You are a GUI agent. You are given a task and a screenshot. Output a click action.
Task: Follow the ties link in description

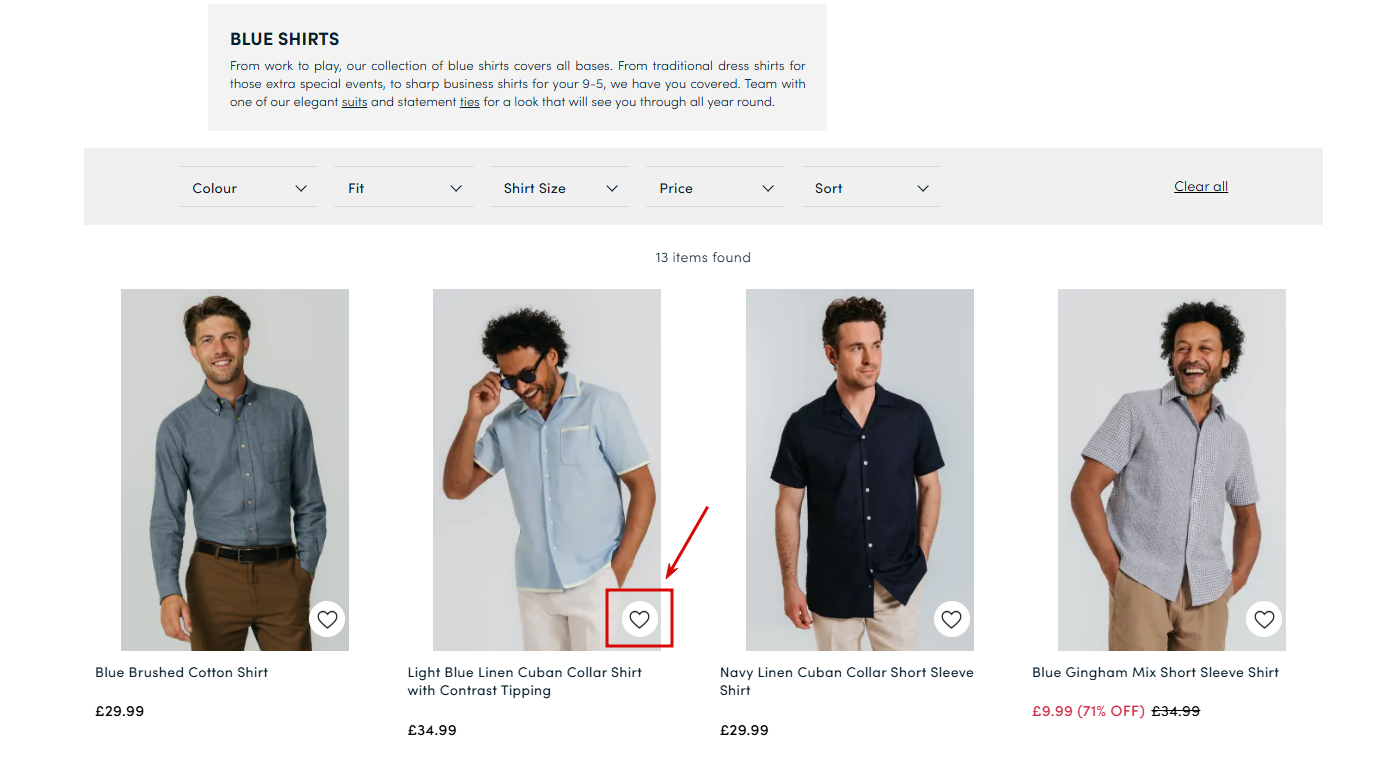tap(470, 102)
